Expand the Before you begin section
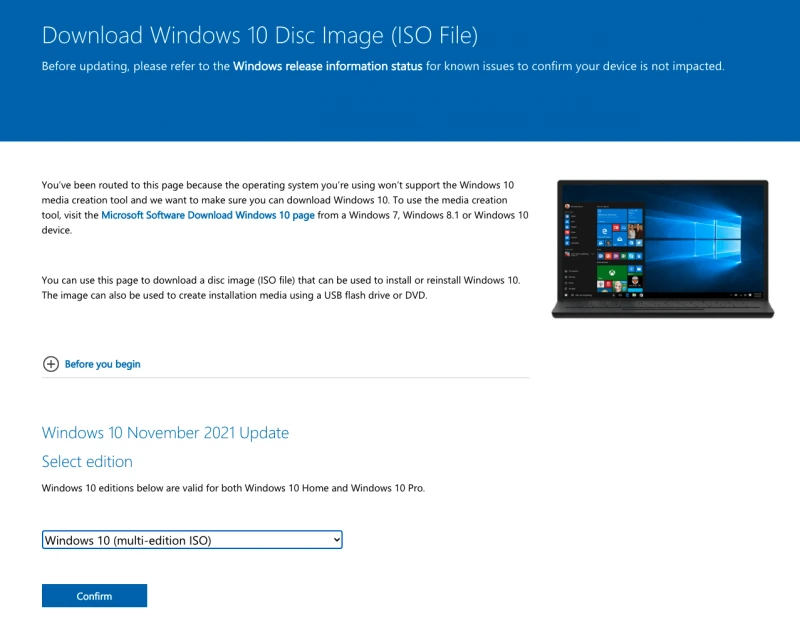The height and width of the screenshot is (626, 800). [102, 364]
